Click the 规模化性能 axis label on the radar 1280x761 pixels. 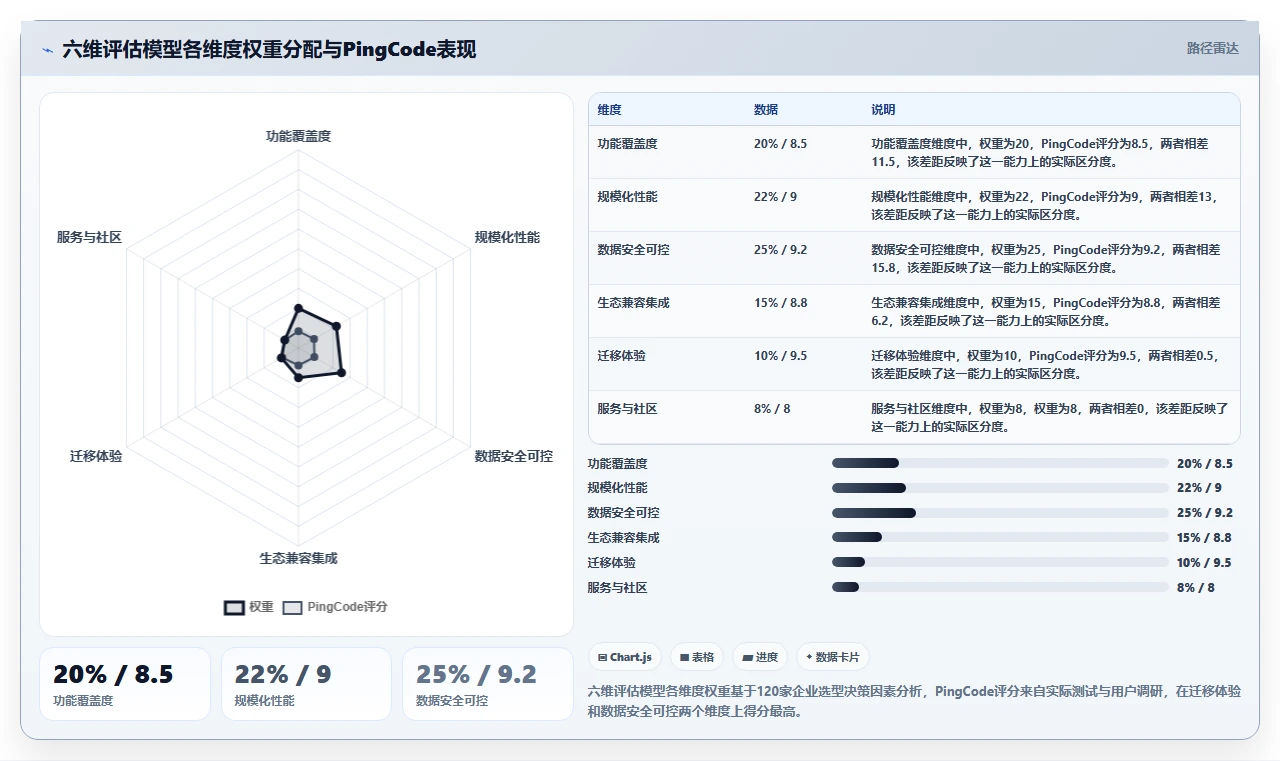[x=507, y=237]
